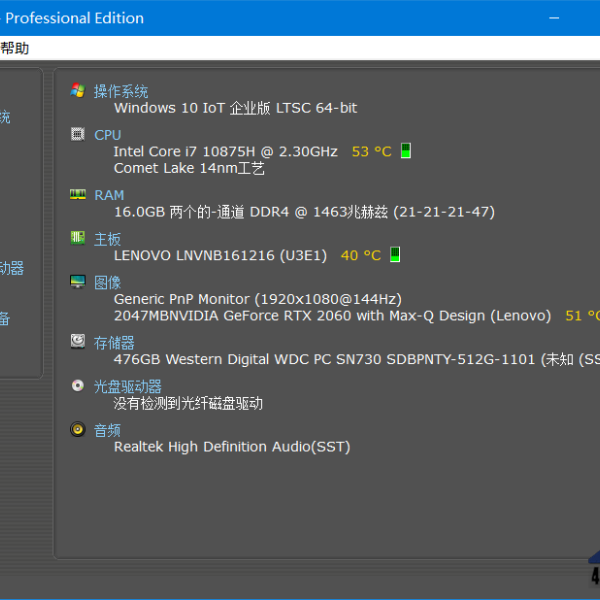Click the RAM memory stick icon
This screenshot has width=600, height=600.
tap(78, 194)
